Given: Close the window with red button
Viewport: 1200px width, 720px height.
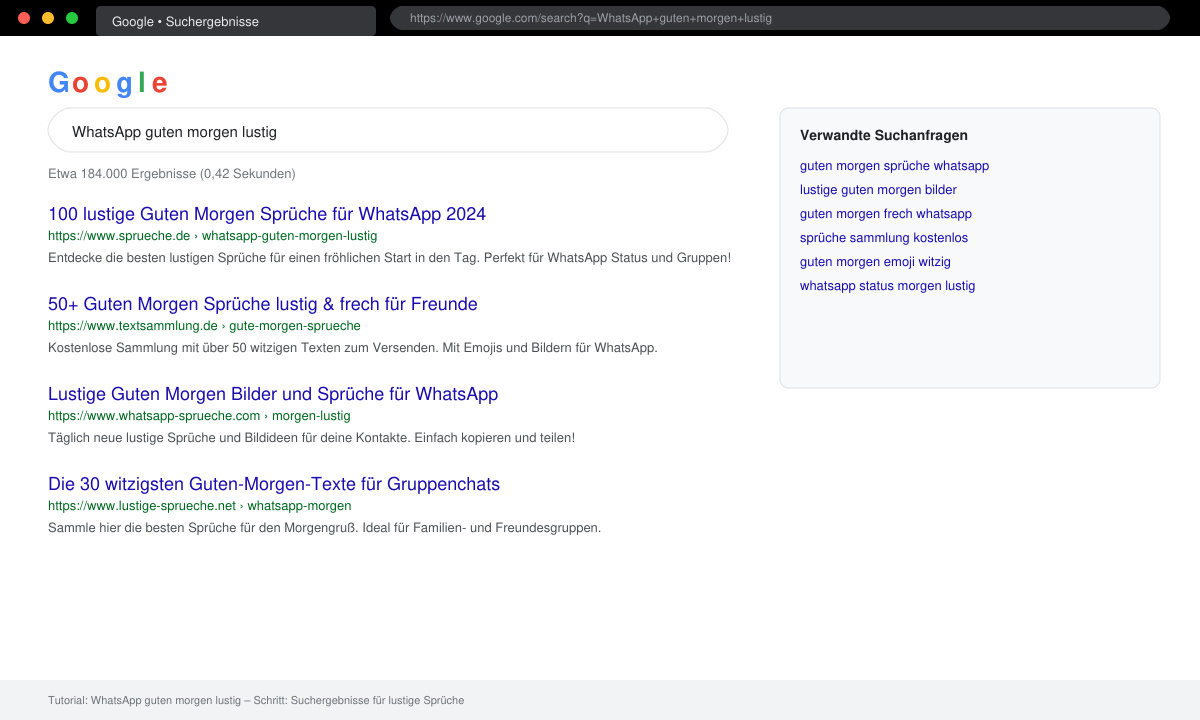Looking at the screenshot, I should pos(24,18).
